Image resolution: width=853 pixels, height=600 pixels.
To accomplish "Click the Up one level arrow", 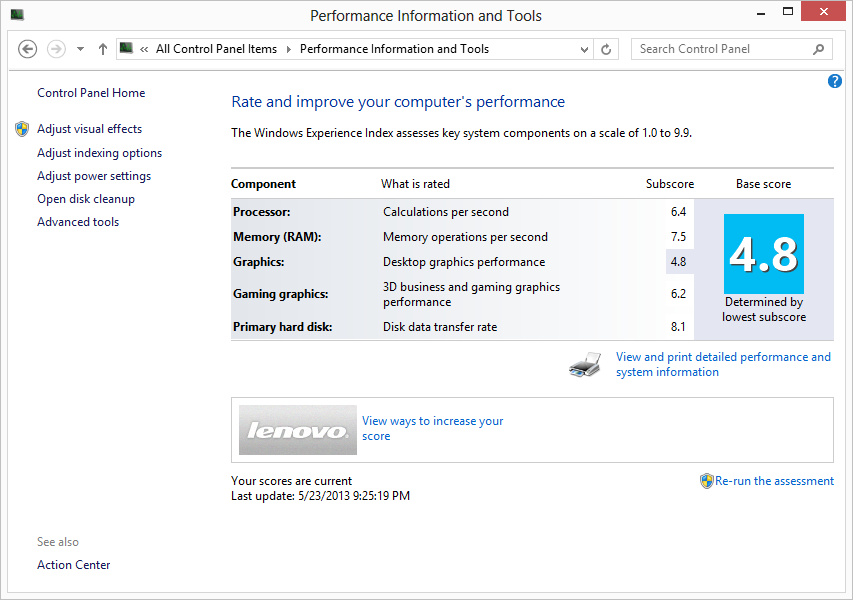I will point(103,49).
